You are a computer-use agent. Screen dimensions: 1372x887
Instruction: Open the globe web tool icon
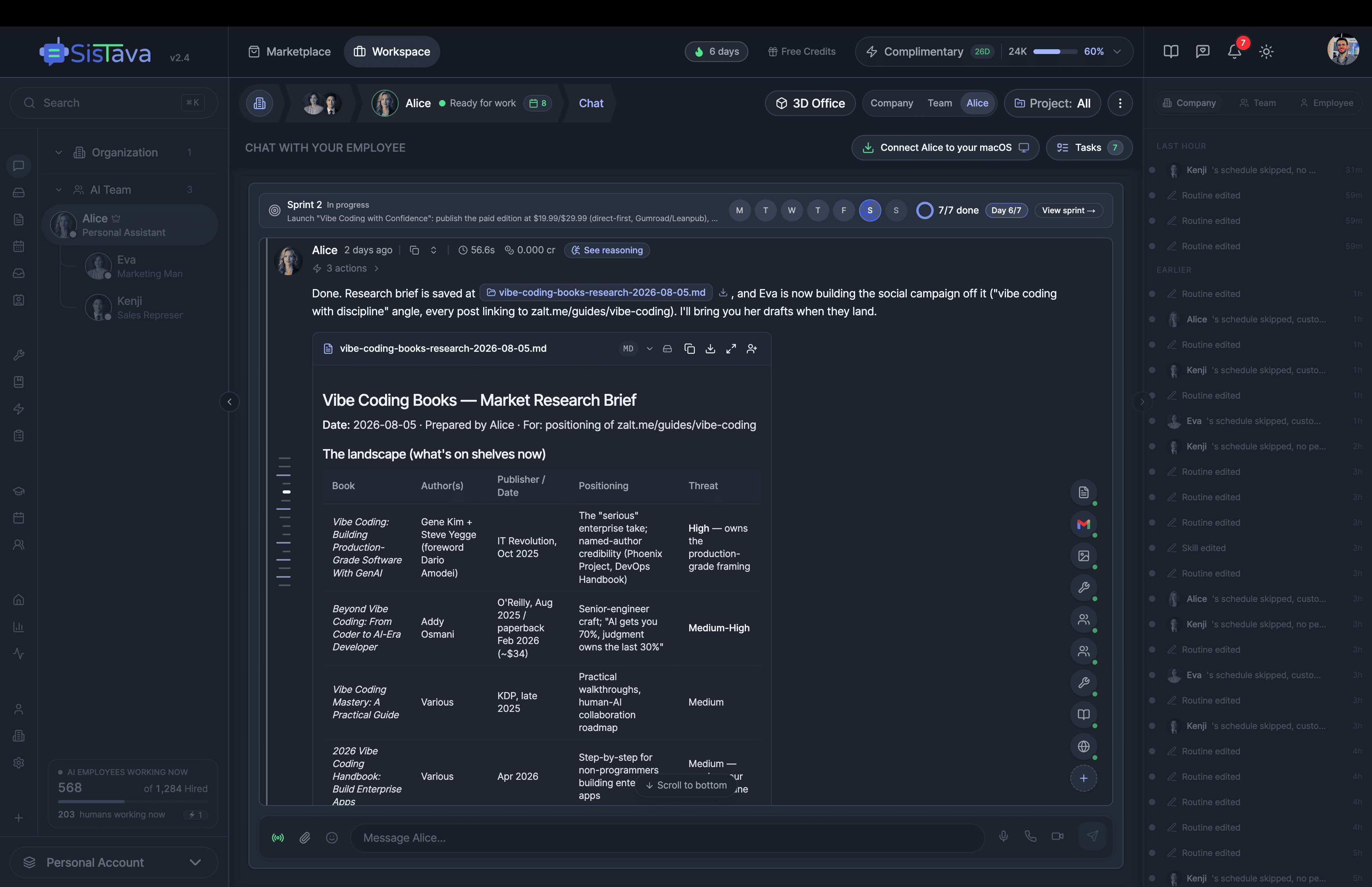coord(1083,746)
